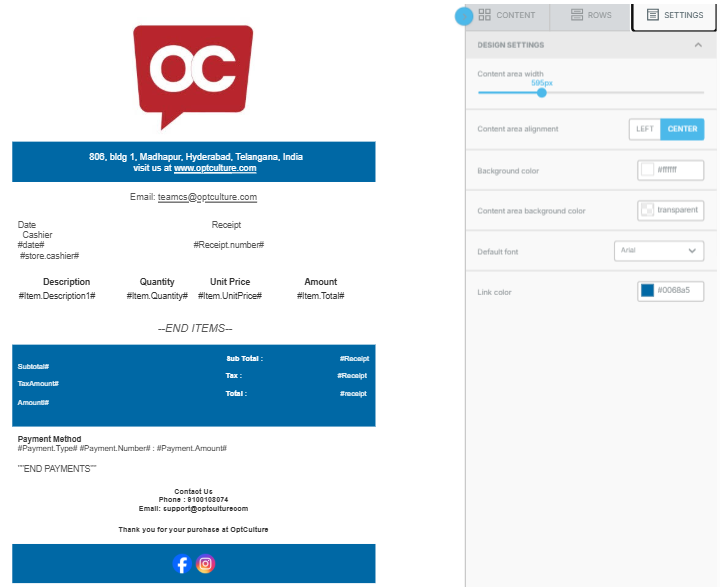
Task: Click the teamcs@optculture.com email link
Action: coord(207,197)
